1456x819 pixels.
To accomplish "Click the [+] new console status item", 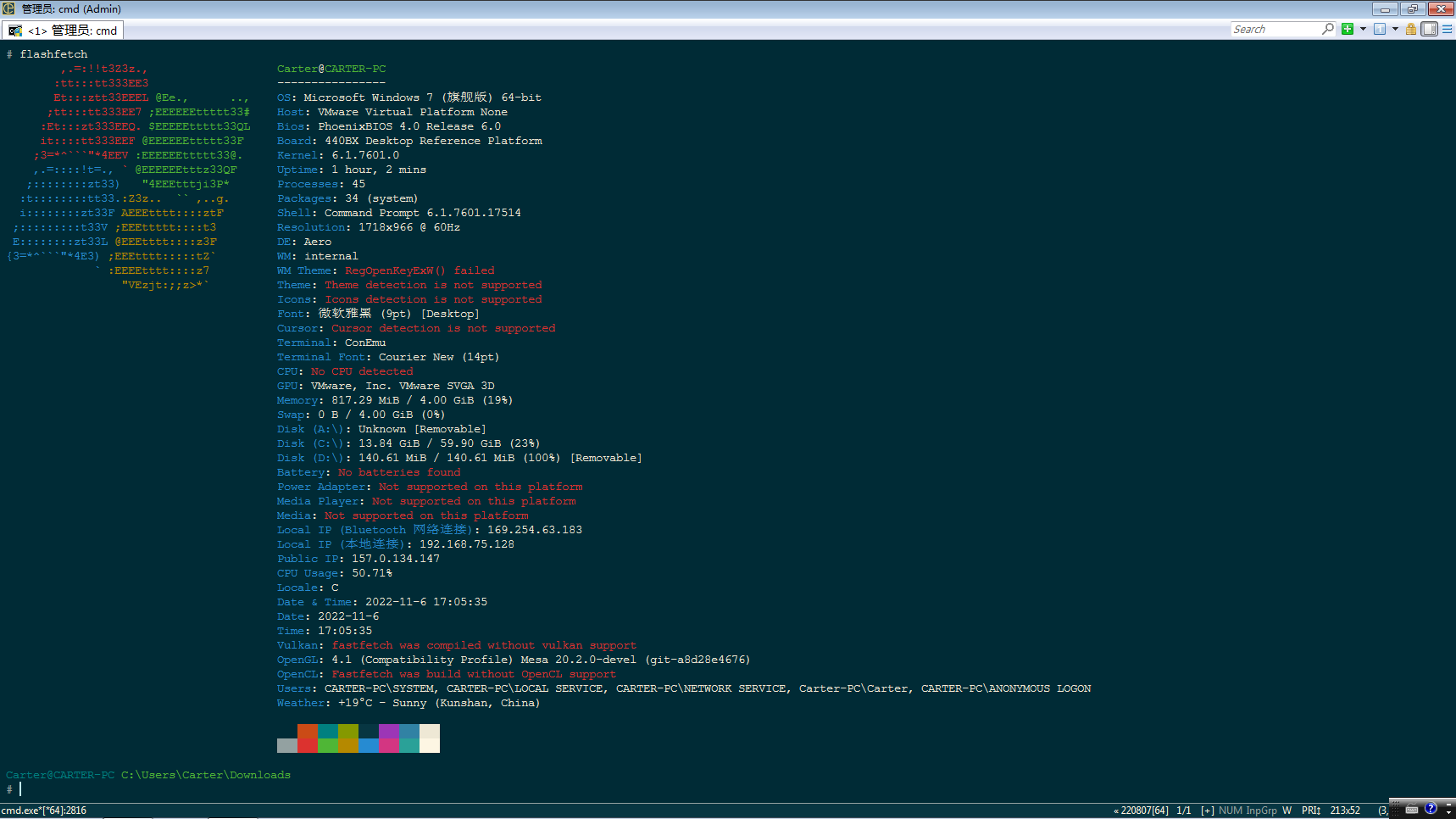I will [x=1208, y=811].
